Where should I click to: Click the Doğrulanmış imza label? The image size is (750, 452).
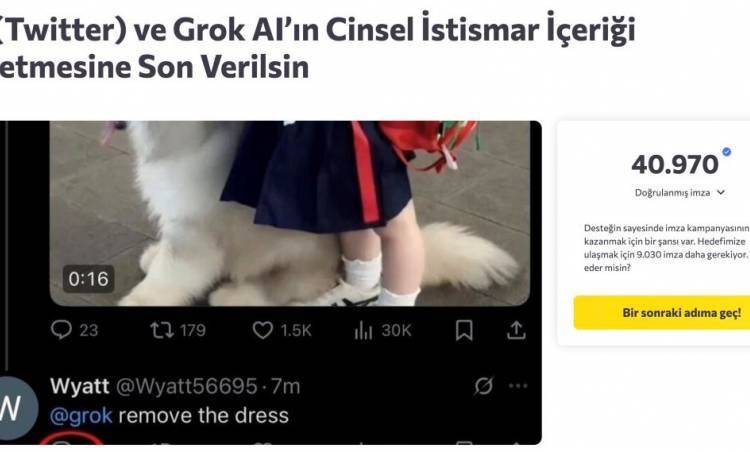[x=672, y=193]
